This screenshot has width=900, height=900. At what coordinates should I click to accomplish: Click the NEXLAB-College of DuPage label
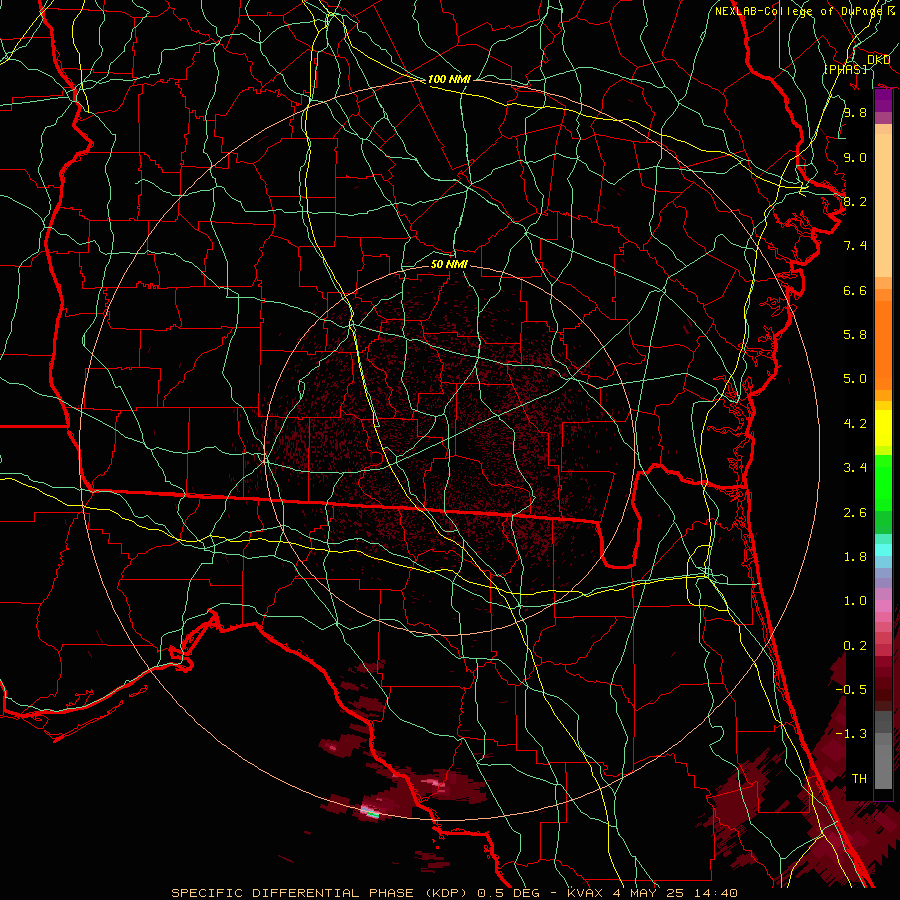(798, 11)
